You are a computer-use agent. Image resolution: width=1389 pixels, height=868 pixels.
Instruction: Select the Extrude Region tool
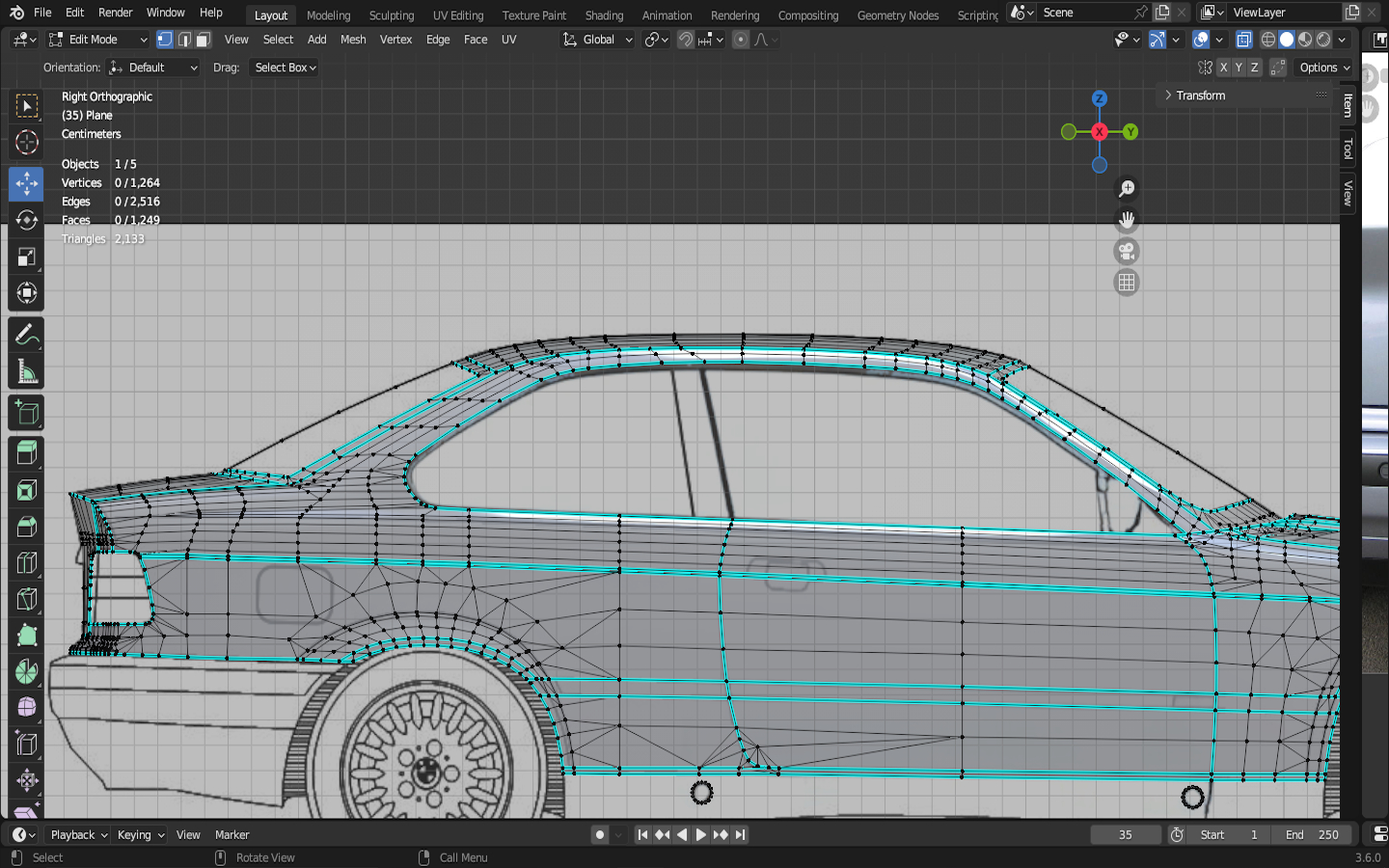pos(26,451)
